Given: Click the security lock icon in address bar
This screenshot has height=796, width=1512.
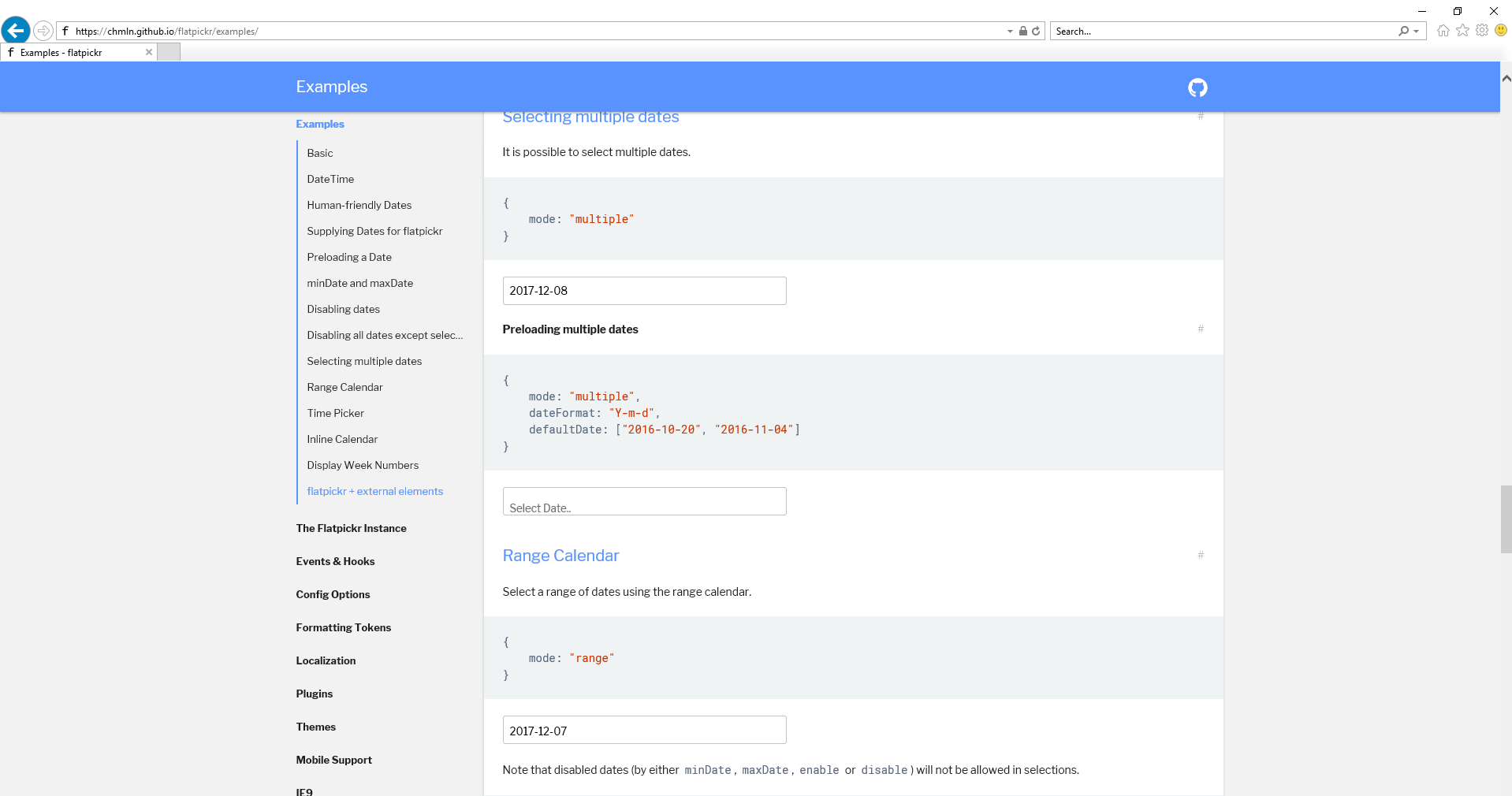Looking at the screenshot, I should point(1022,31).
